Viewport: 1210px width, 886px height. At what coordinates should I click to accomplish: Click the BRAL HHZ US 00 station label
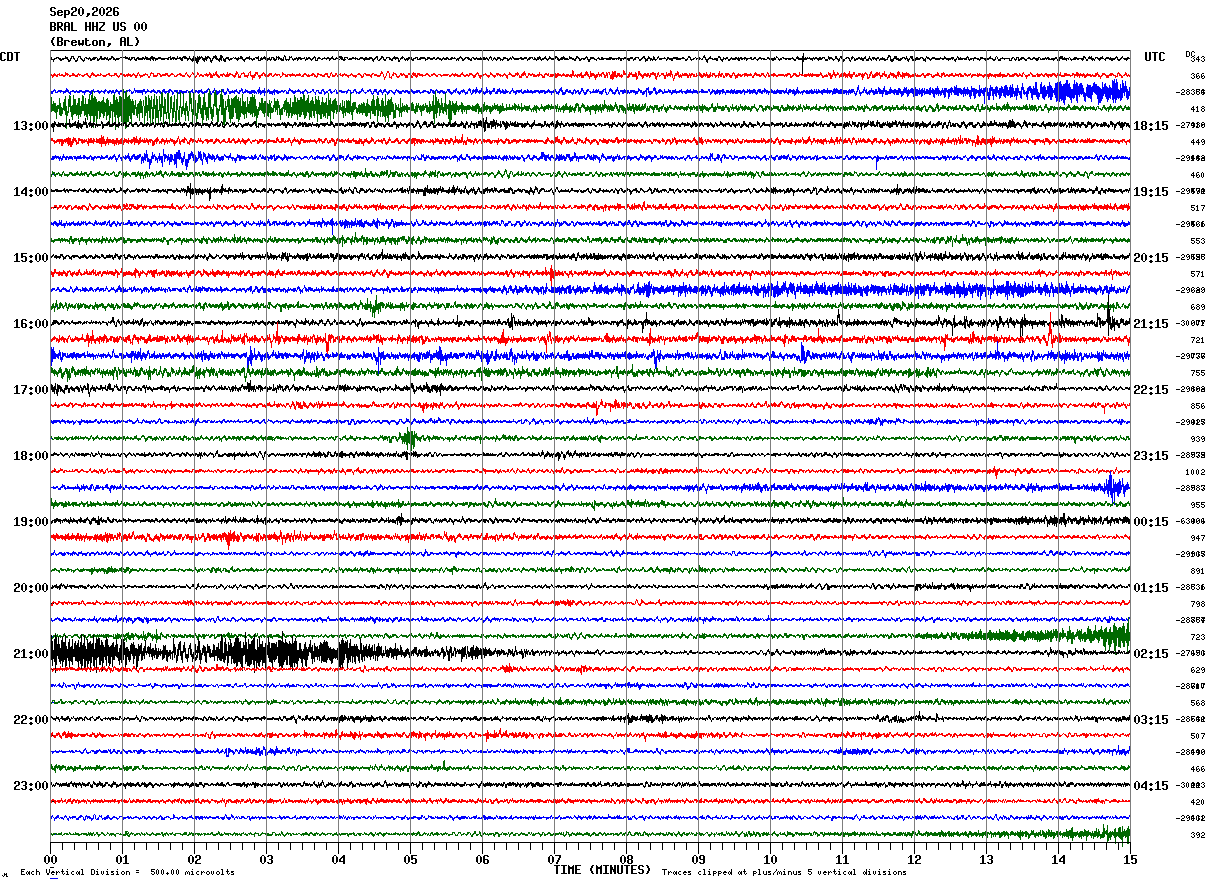(x=98, y=27)
